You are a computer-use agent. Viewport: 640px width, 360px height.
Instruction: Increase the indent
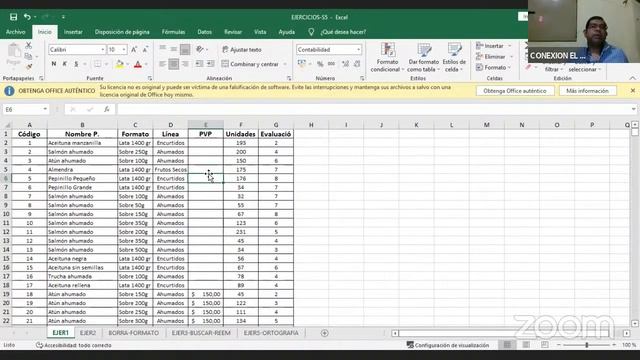pyautogui.click(x=211, y=64)
